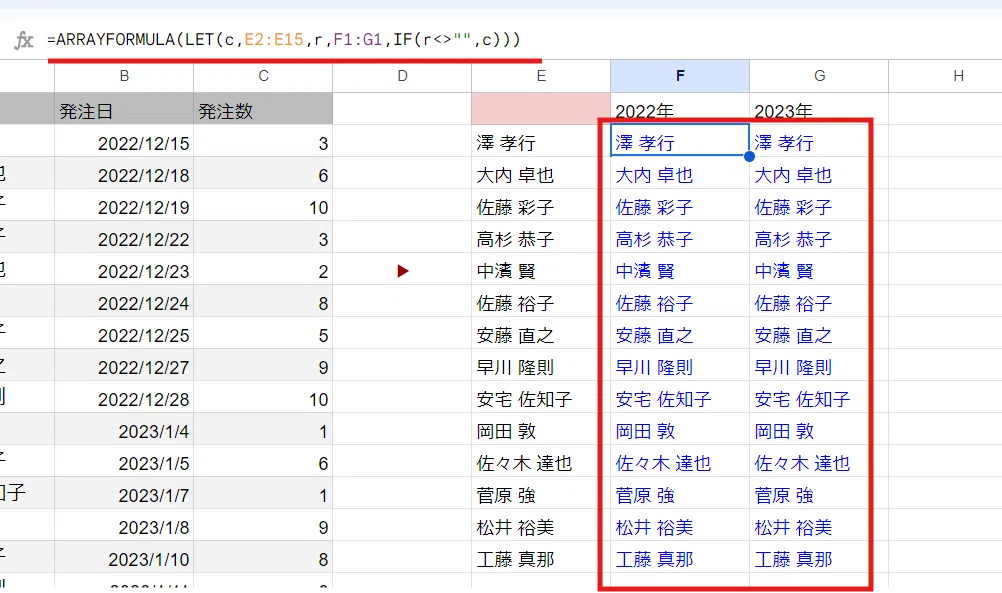Screen dimensions: 1002x593
Task: Click 澤 孝行 in column E
Action: pyautogui.click(x=541, y=141)
